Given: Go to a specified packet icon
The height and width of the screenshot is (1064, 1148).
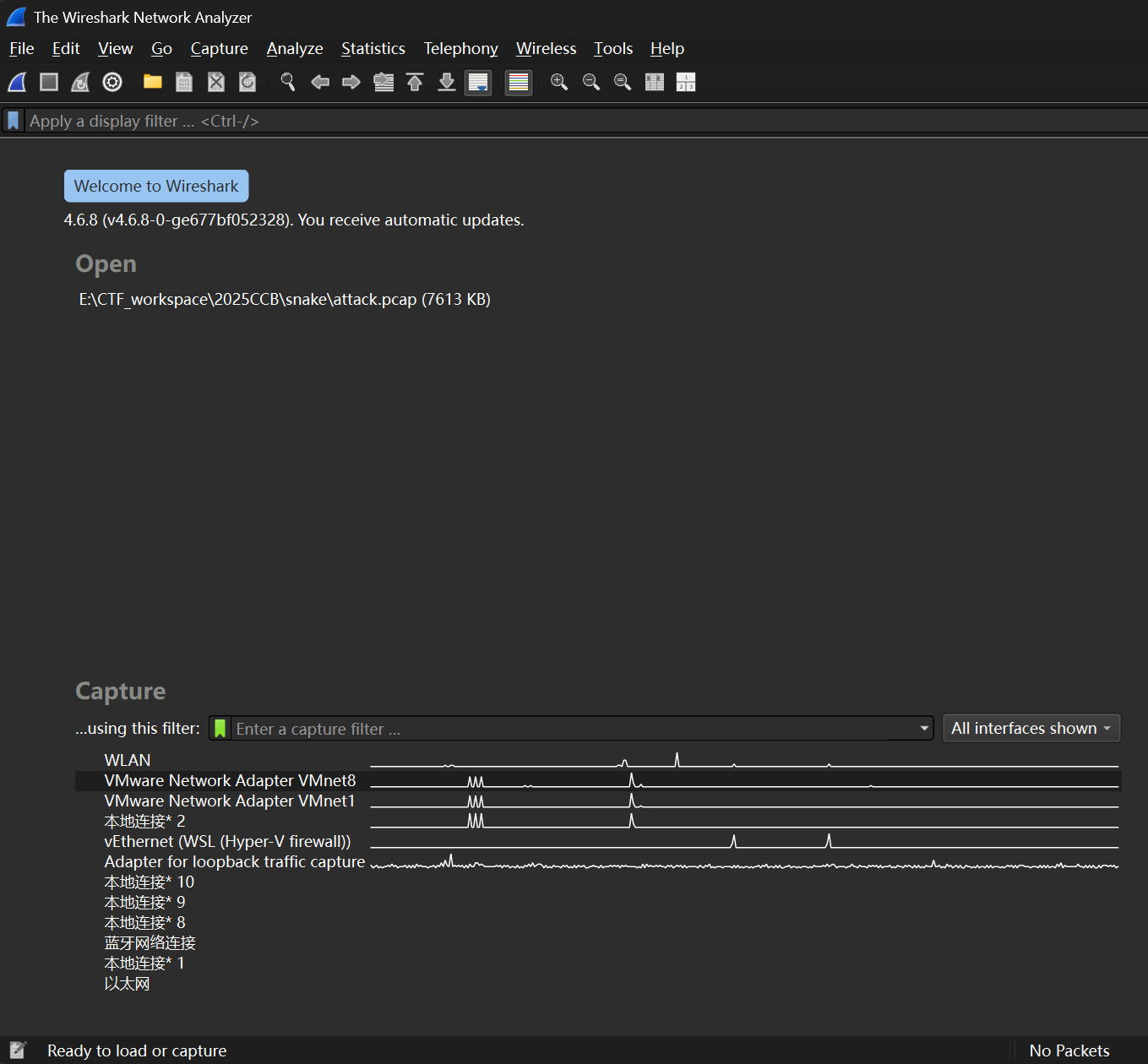Looking at the screenshot, I should click(x=384, y=82).
